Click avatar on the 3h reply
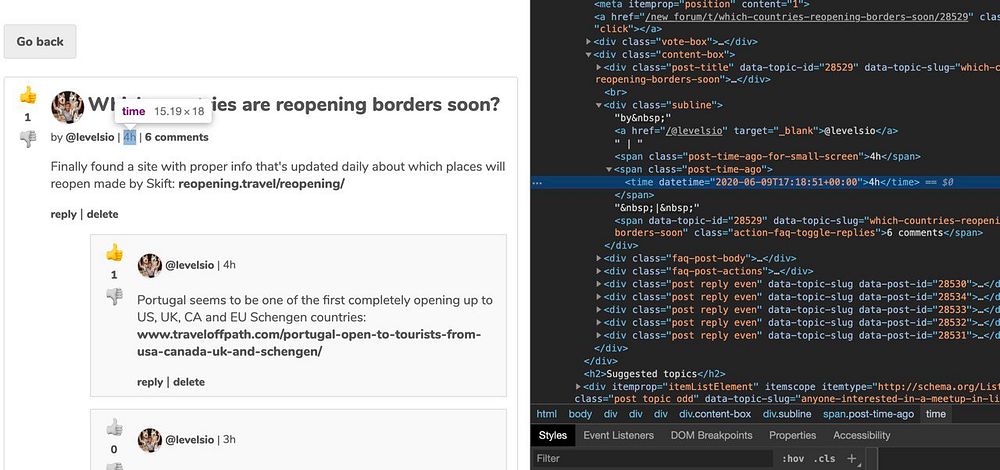This screenshot has width=1000, height=470. (150, 440)
